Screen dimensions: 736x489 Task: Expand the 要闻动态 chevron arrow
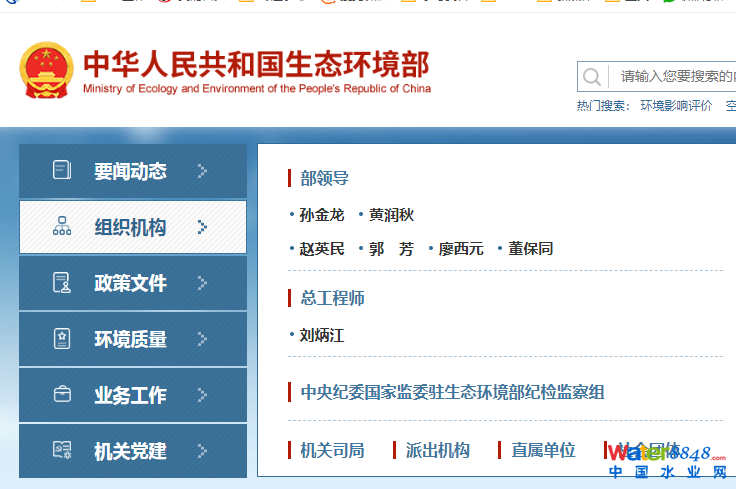tap(203, 171)
